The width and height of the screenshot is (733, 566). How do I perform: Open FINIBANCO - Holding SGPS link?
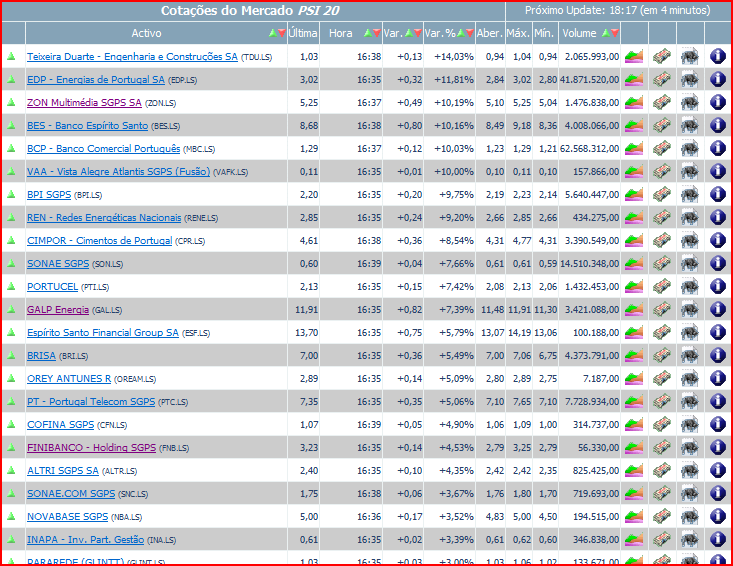(x=91, y=448)
